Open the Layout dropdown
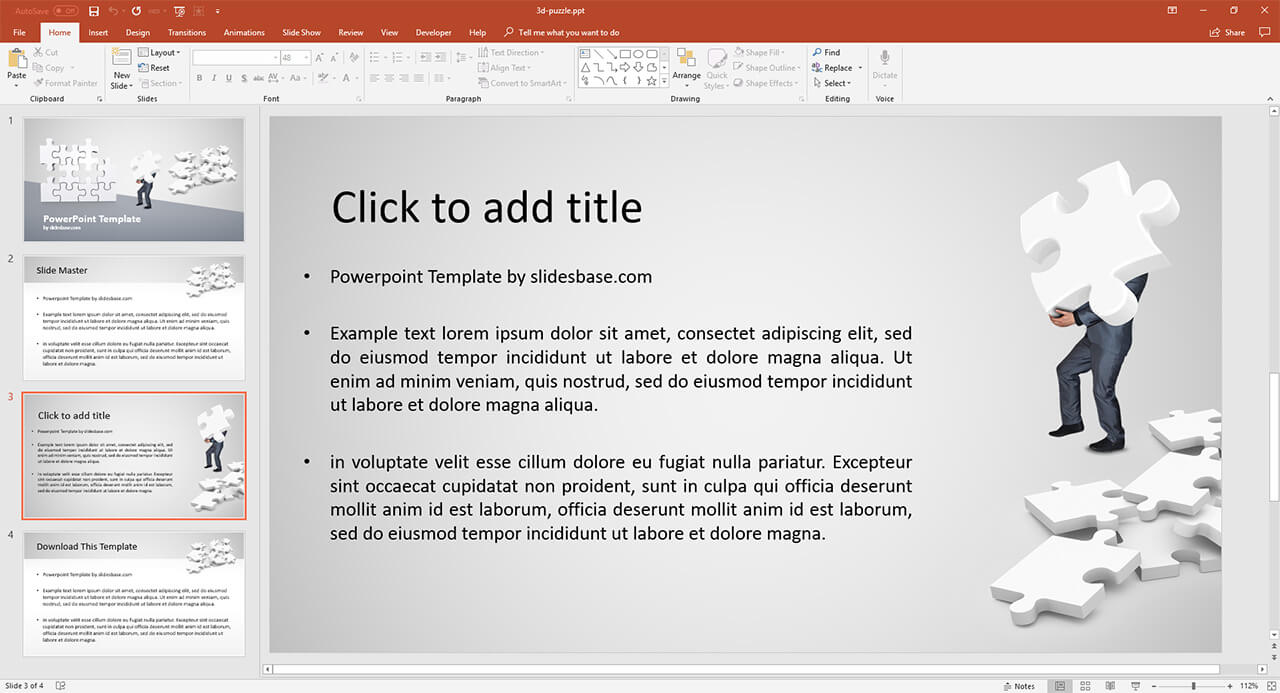Viewport: 1280px width, 693px height. point(159,52)
